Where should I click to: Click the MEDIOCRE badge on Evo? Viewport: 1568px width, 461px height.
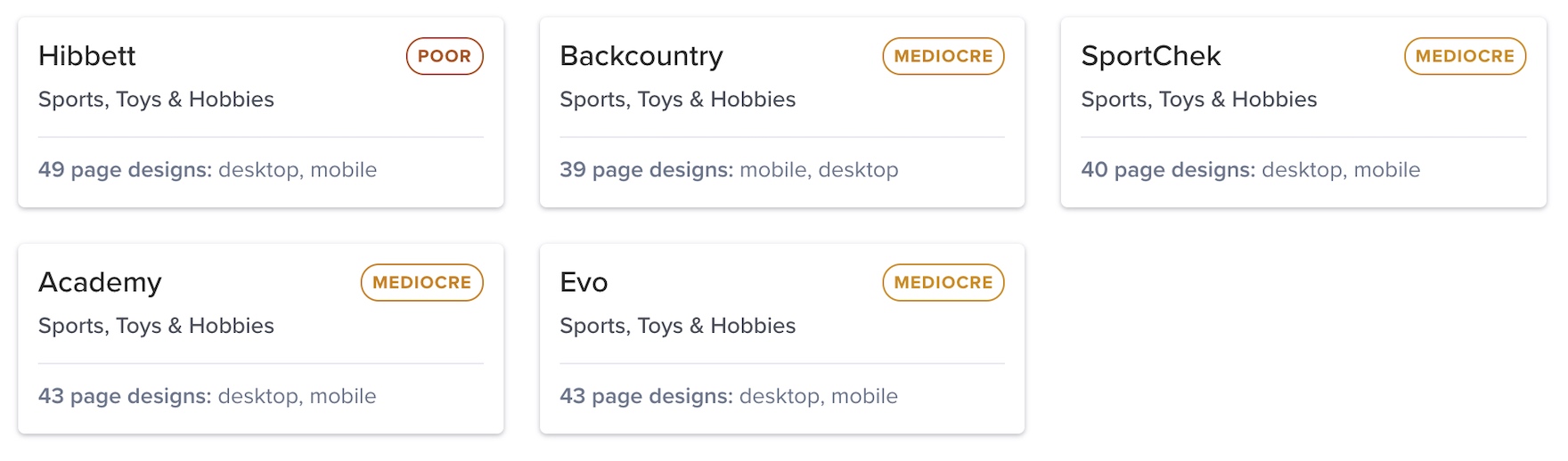click(943, 283)
